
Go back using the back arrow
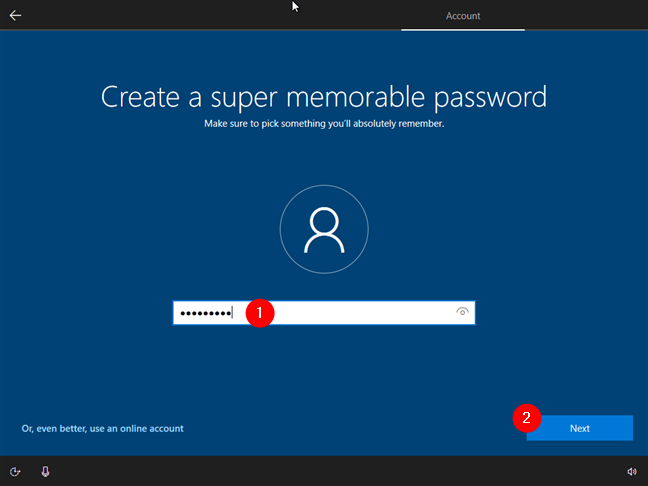(x=15, y=16)
